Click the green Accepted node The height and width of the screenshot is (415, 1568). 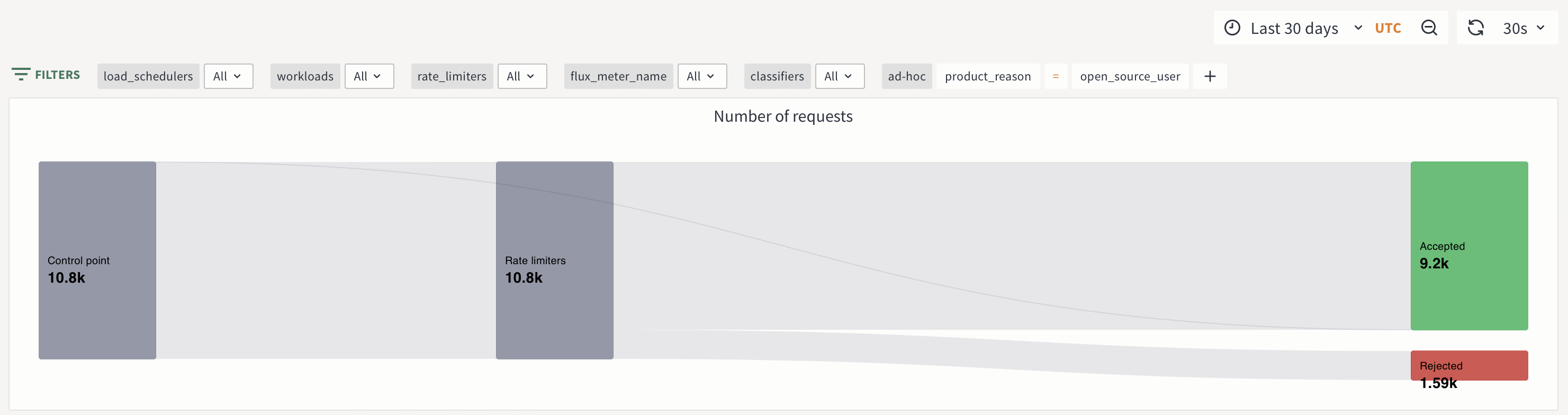point(1469,246)
